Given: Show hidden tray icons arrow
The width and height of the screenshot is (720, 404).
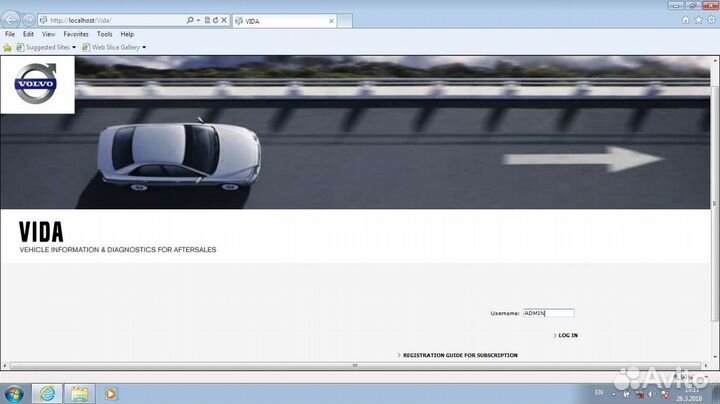Looking at the screenshot, I should coord(613,394).
